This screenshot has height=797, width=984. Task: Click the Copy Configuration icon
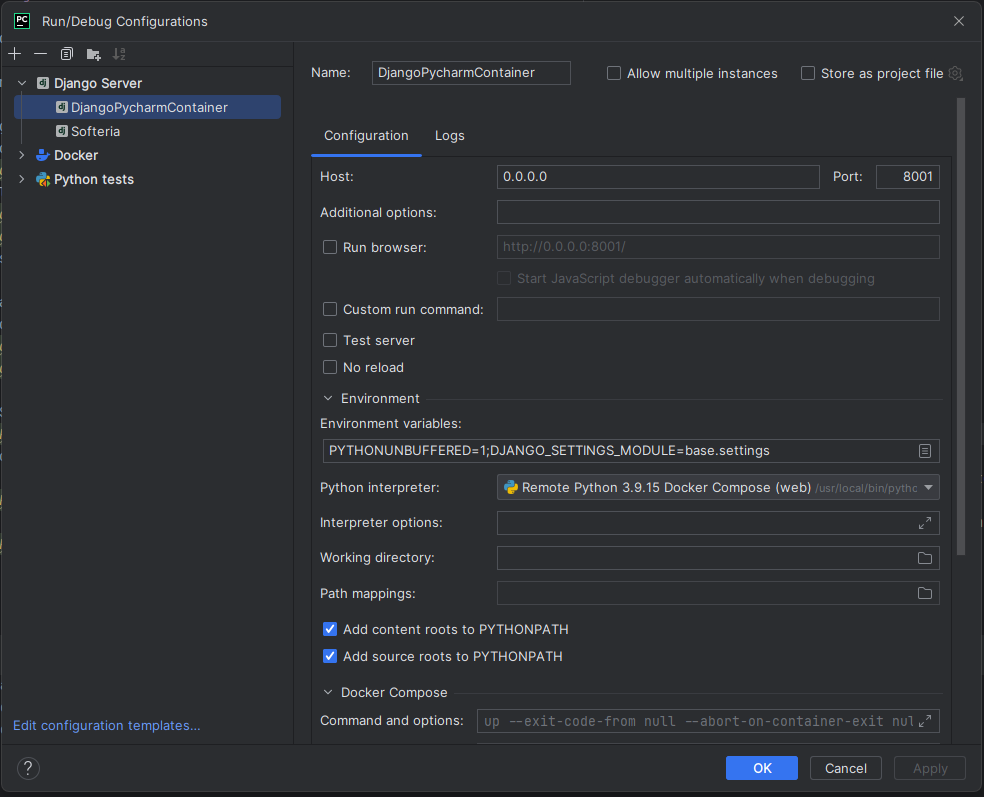click(x=67, y=54)
